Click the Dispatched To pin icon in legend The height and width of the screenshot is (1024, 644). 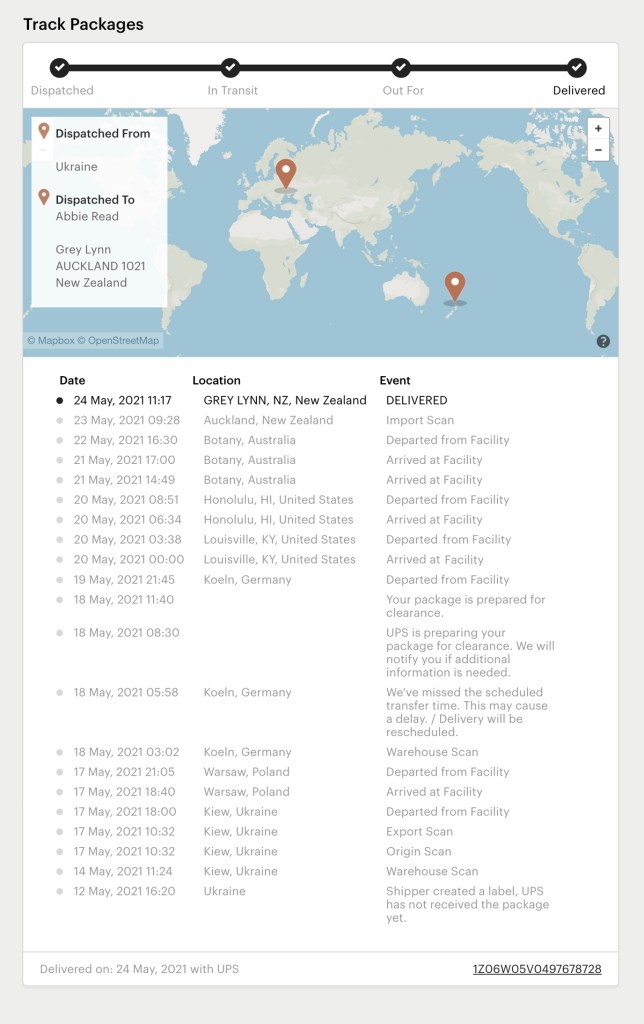[43, 198]
